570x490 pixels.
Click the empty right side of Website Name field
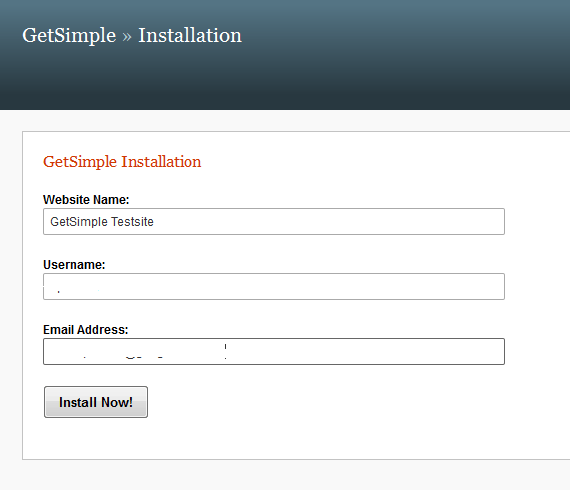[x=364, y=221]
